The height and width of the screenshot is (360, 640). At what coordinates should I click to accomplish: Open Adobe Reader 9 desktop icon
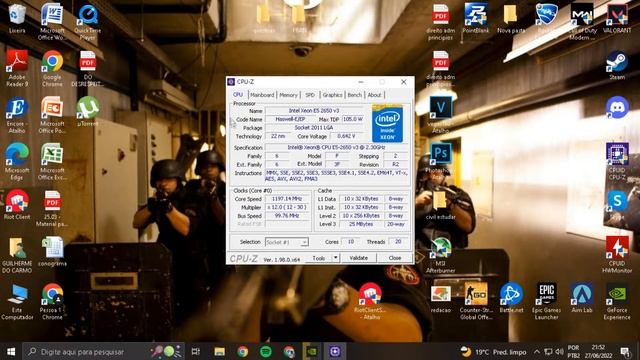pyautogui.click(x=17, y=68)
